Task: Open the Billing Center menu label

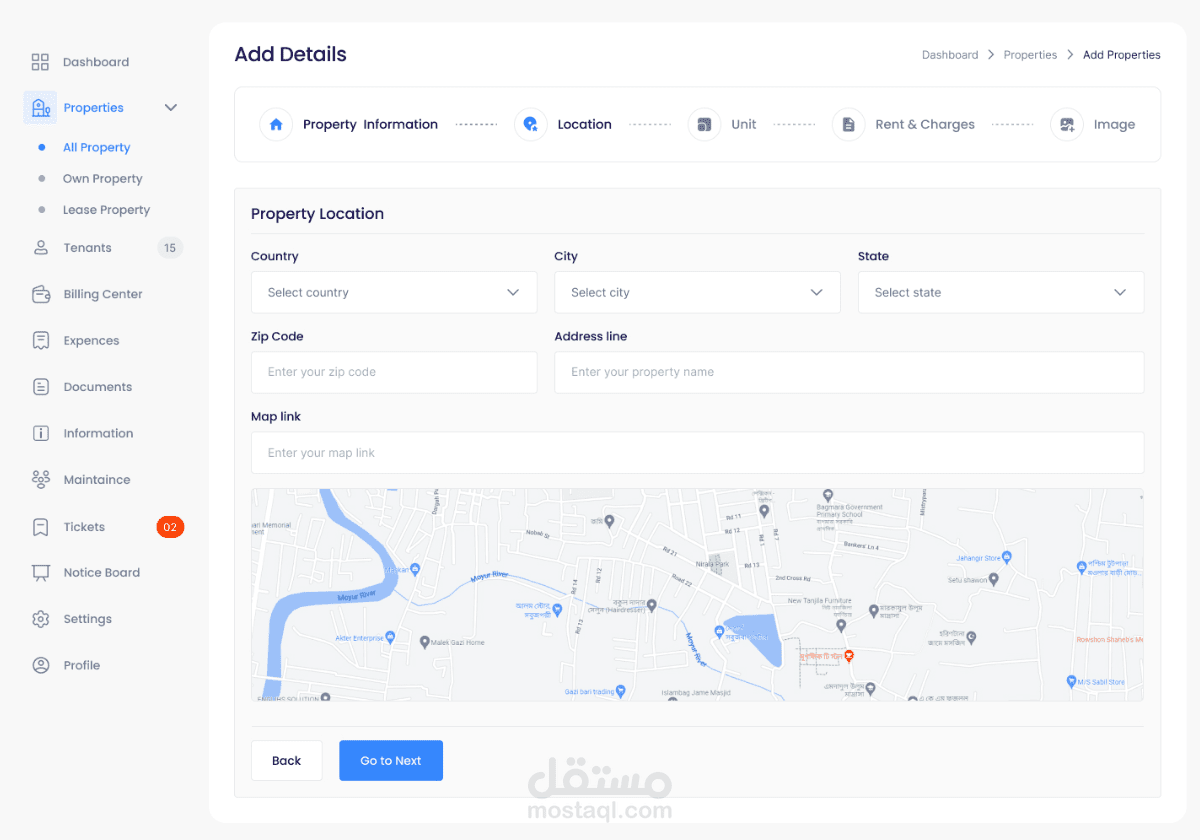Action: tap(103, 294)
